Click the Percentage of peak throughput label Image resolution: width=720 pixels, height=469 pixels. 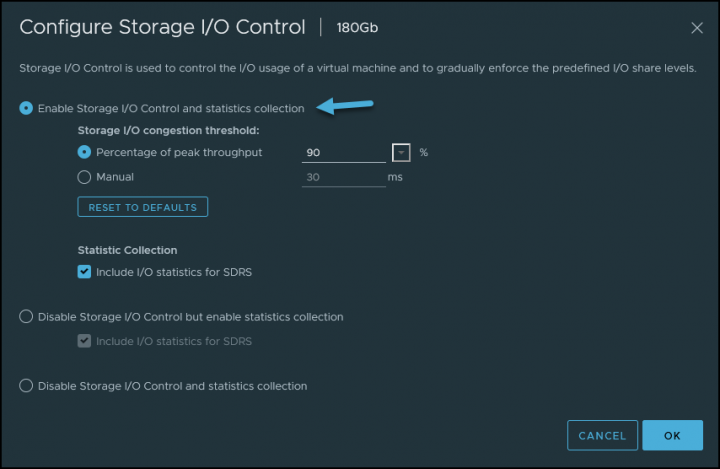pos(179,153)
